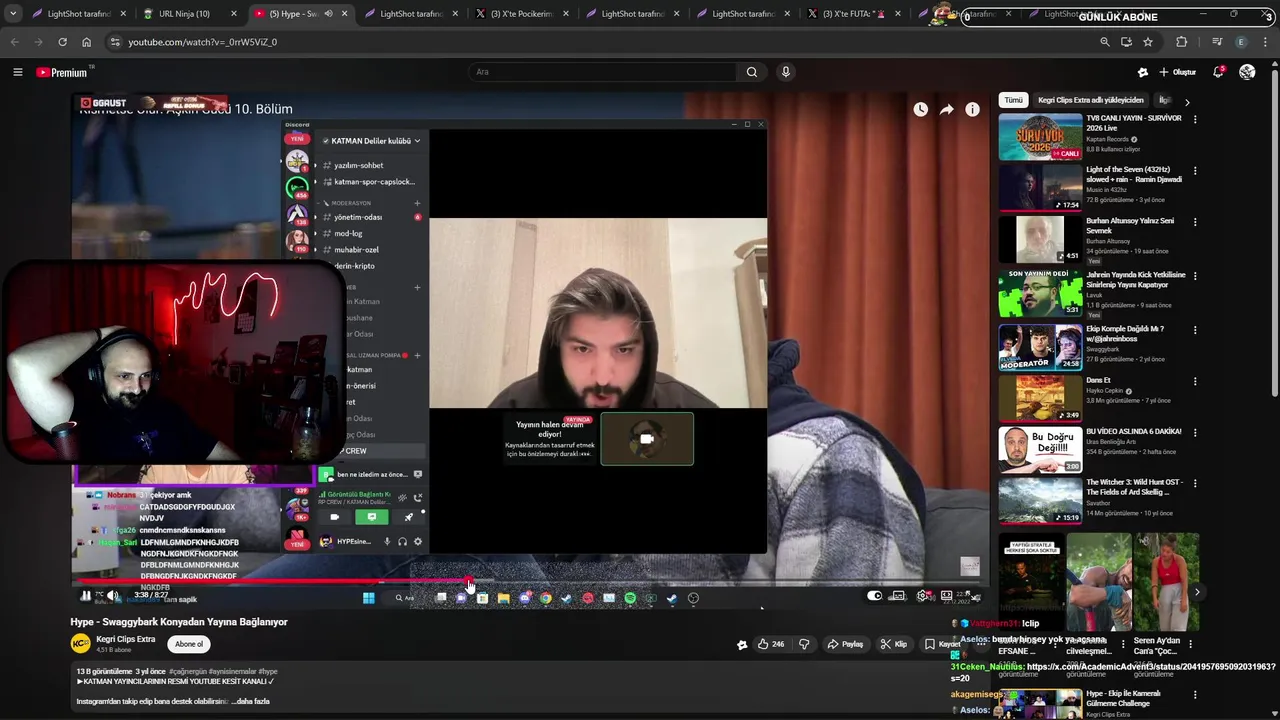Open options for TV8 Survivor video
This screenshot has width=1280, height=720.
(1194, 119)
